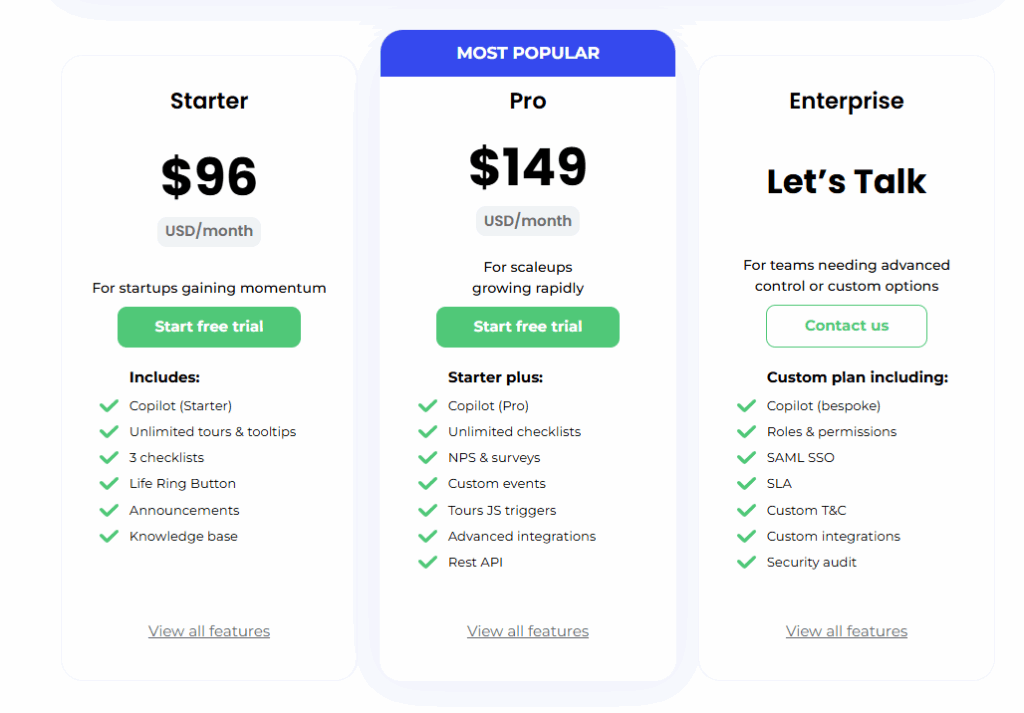
Task: Select the checkmark beside Life Ring Button
Action: pos(109,484)
